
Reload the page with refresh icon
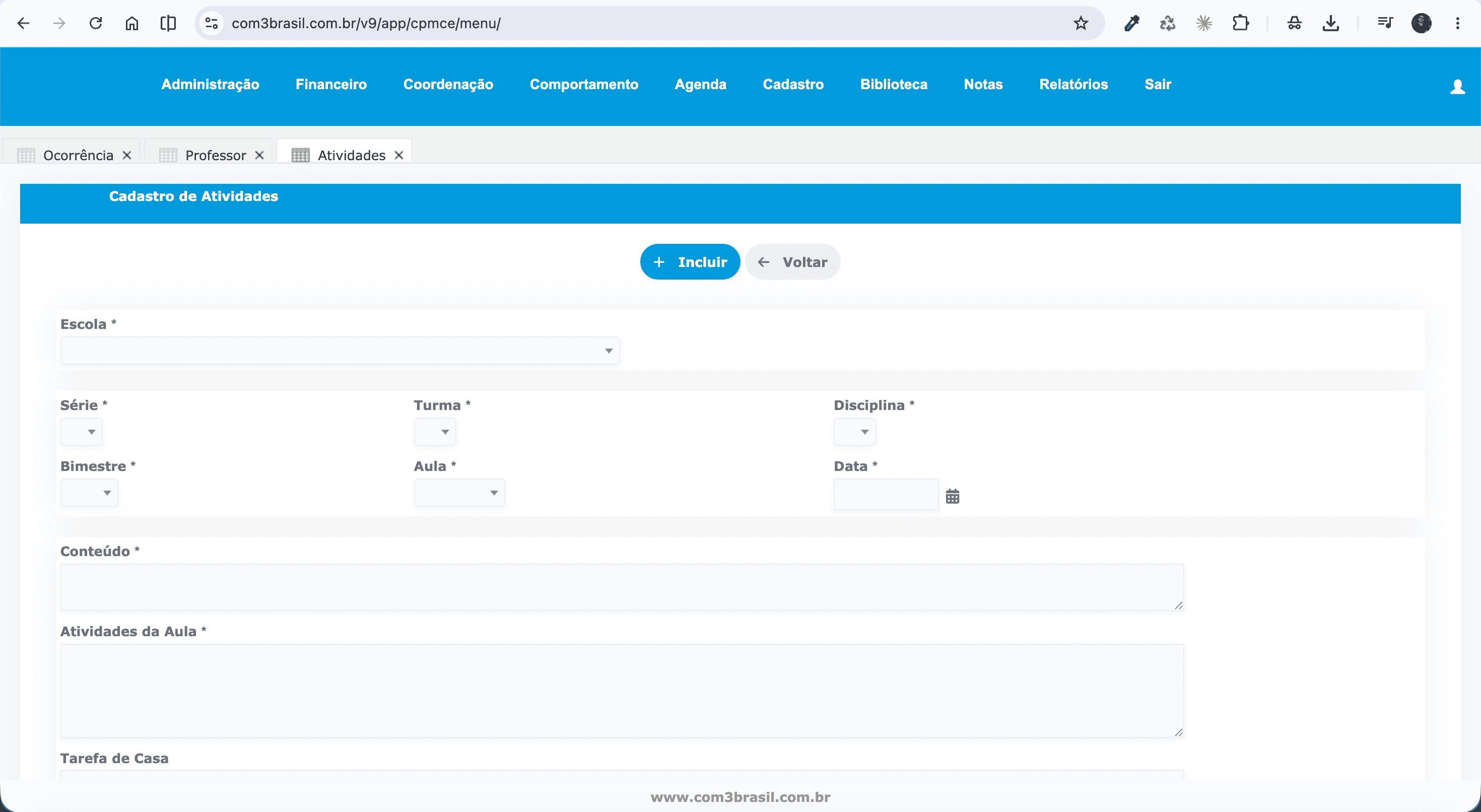pos(95,24)
